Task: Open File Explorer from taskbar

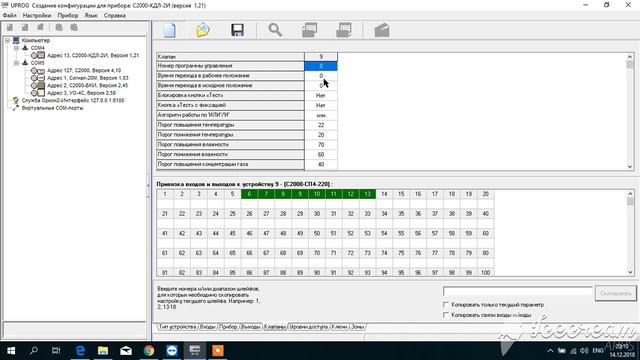Action: 103,351
